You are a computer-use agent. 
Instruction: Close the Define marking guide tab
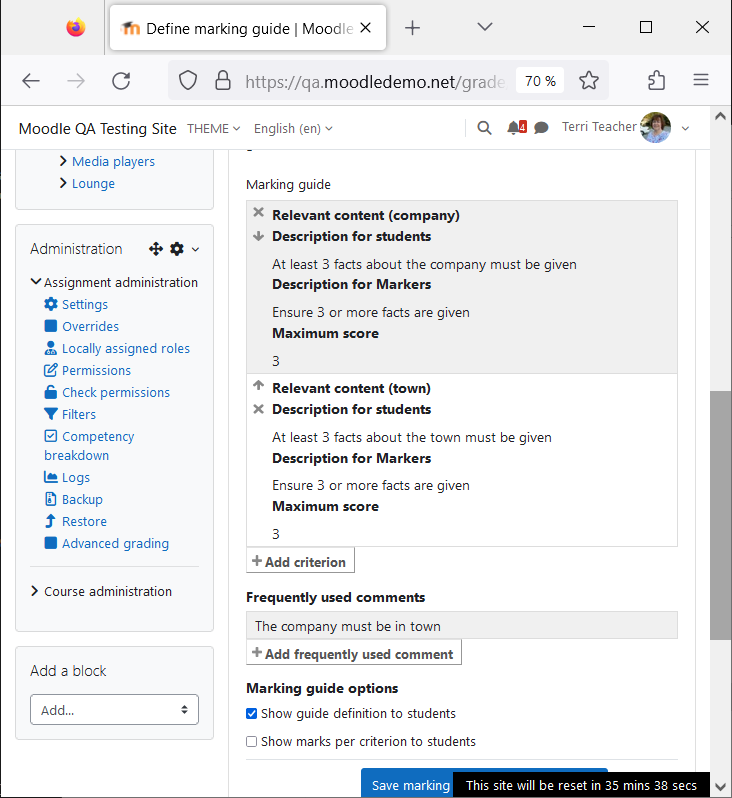coord(365,28)
